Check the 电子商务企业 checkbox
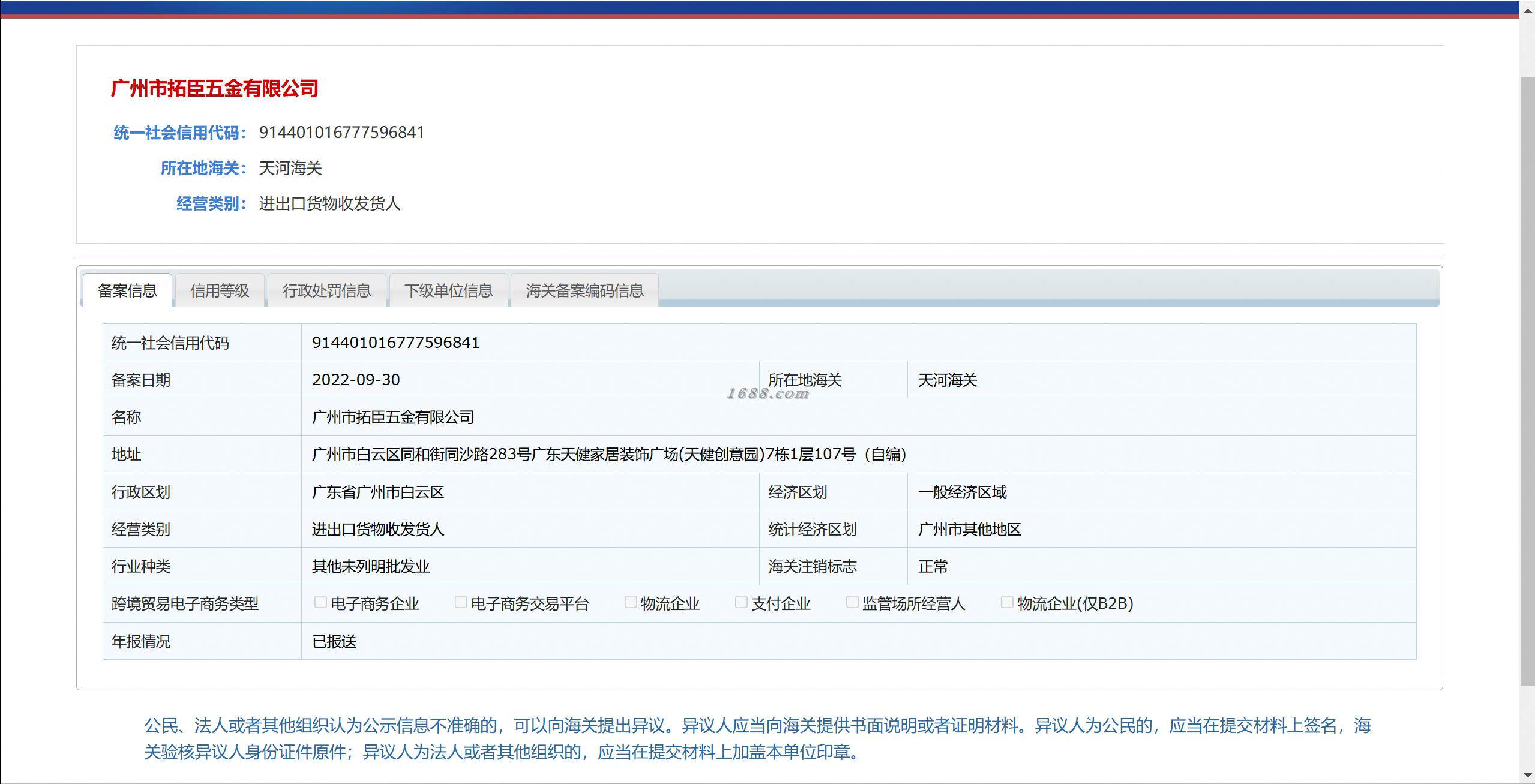This screenshot has height=784, width=1535. 320,602
